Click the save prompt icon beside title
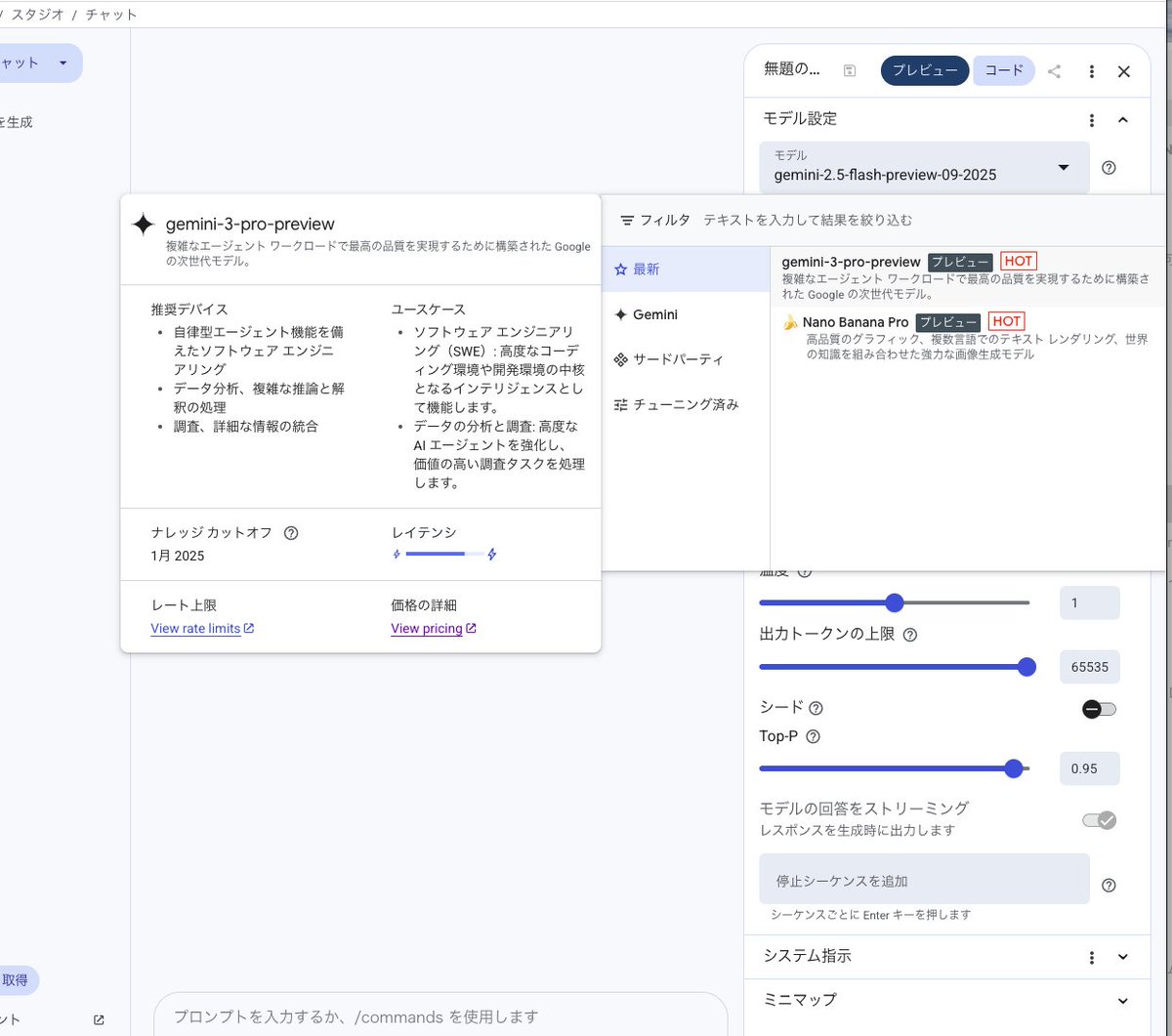1172x1036 pixels. (850, 70)
